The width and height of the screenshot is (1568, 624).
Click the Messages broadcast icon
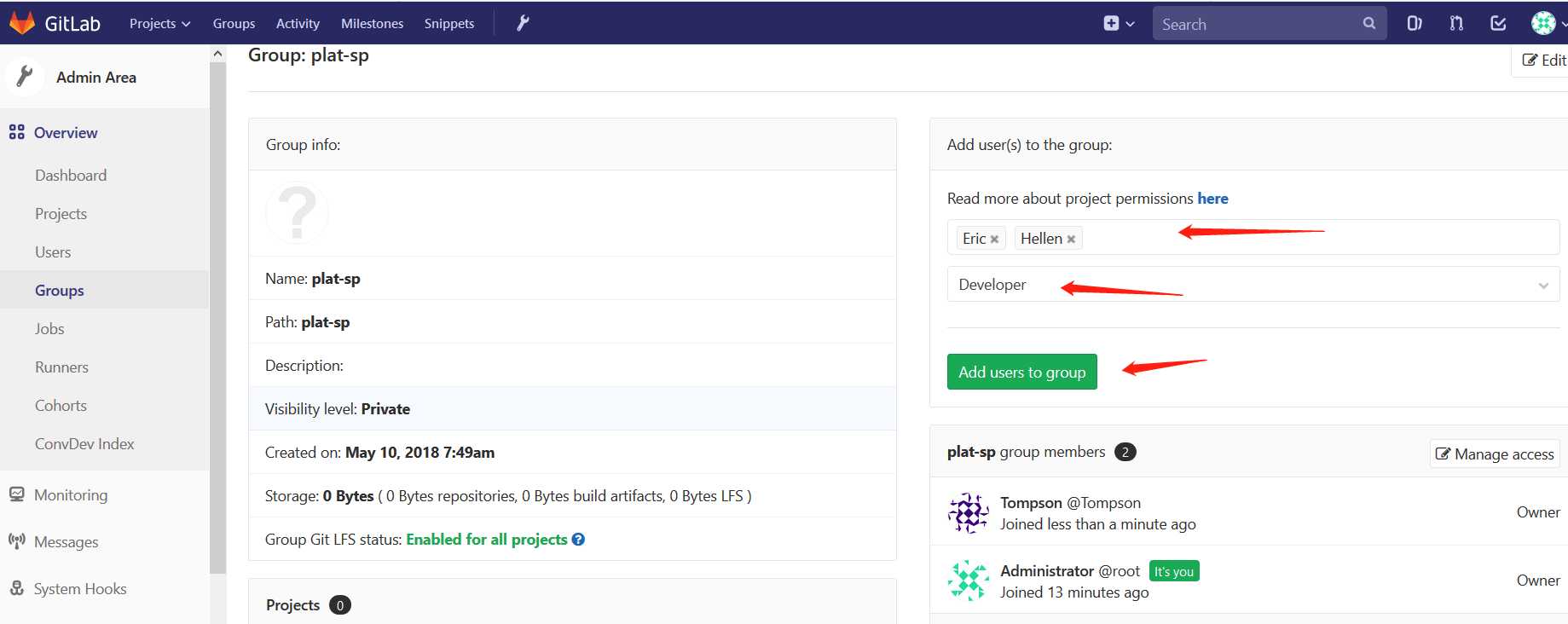click(16, 541)
